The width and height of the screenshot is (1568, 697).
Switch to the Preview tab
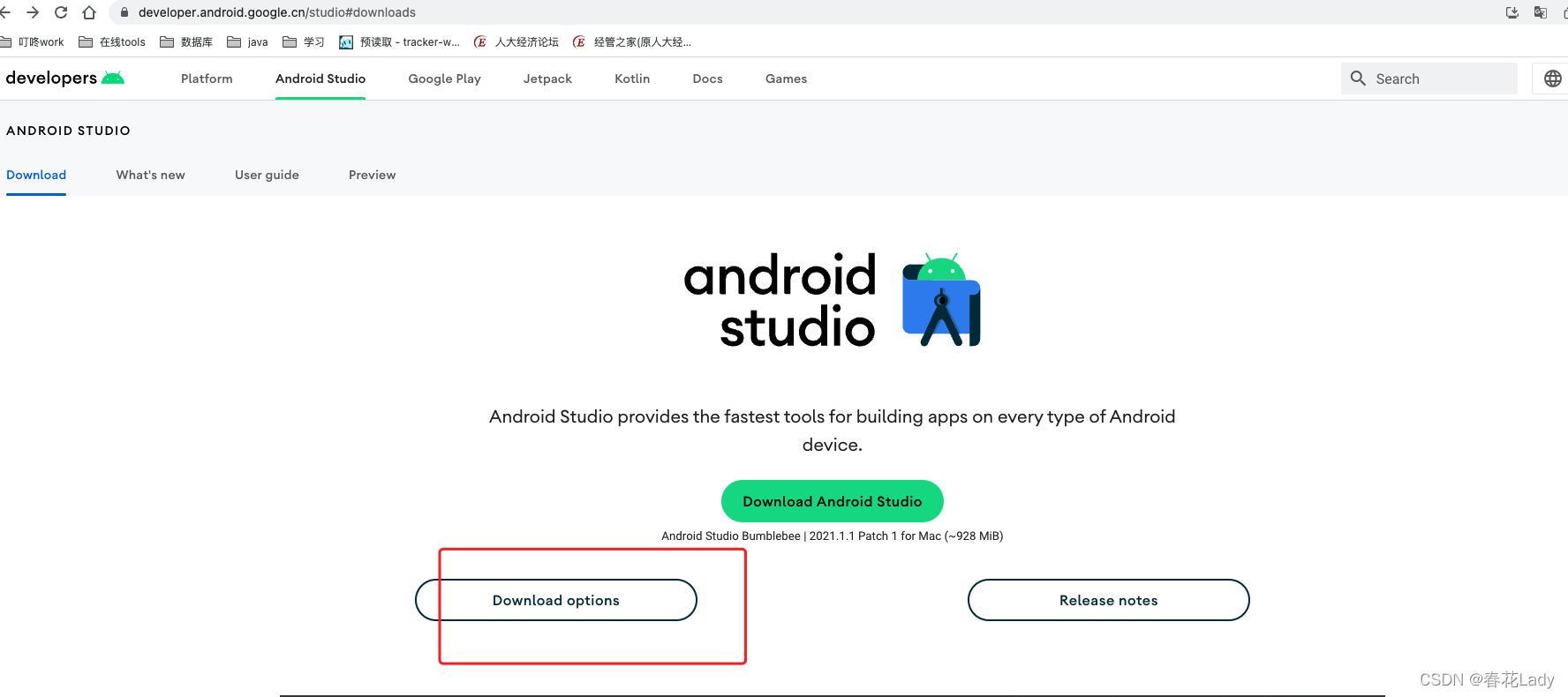373,175
